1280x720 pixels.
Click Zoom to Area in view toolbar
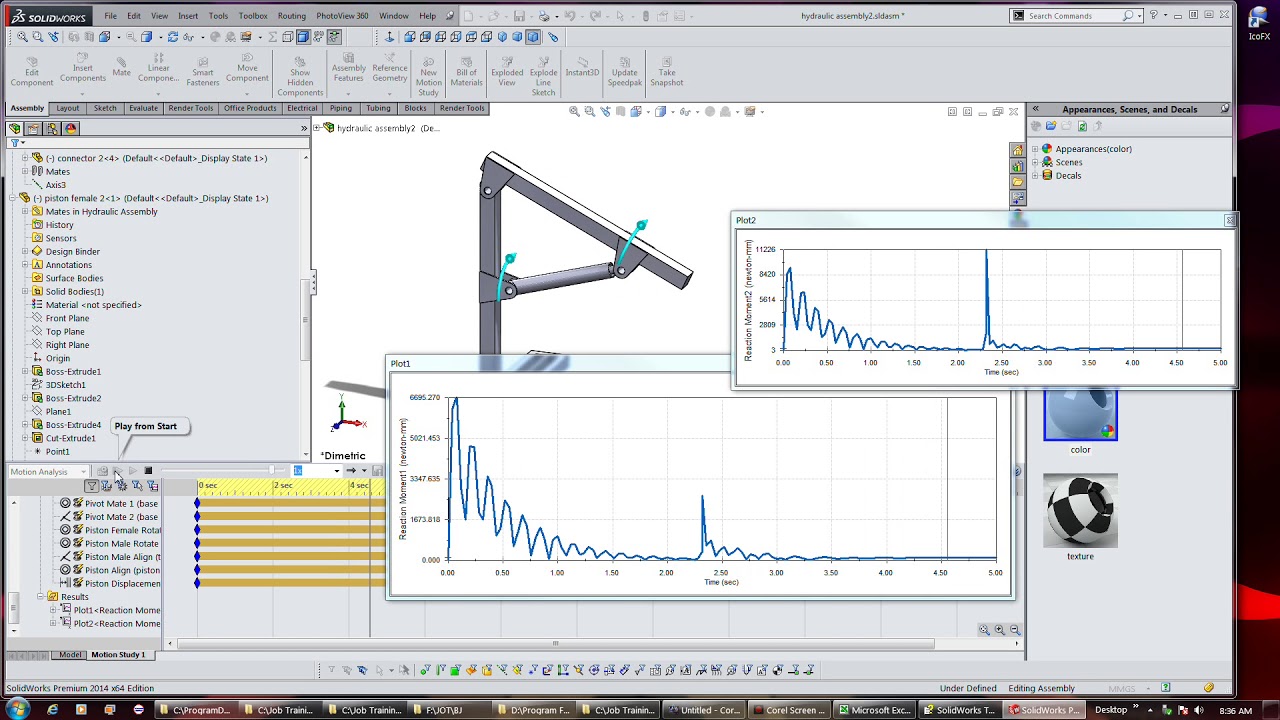tap(590, 111)
